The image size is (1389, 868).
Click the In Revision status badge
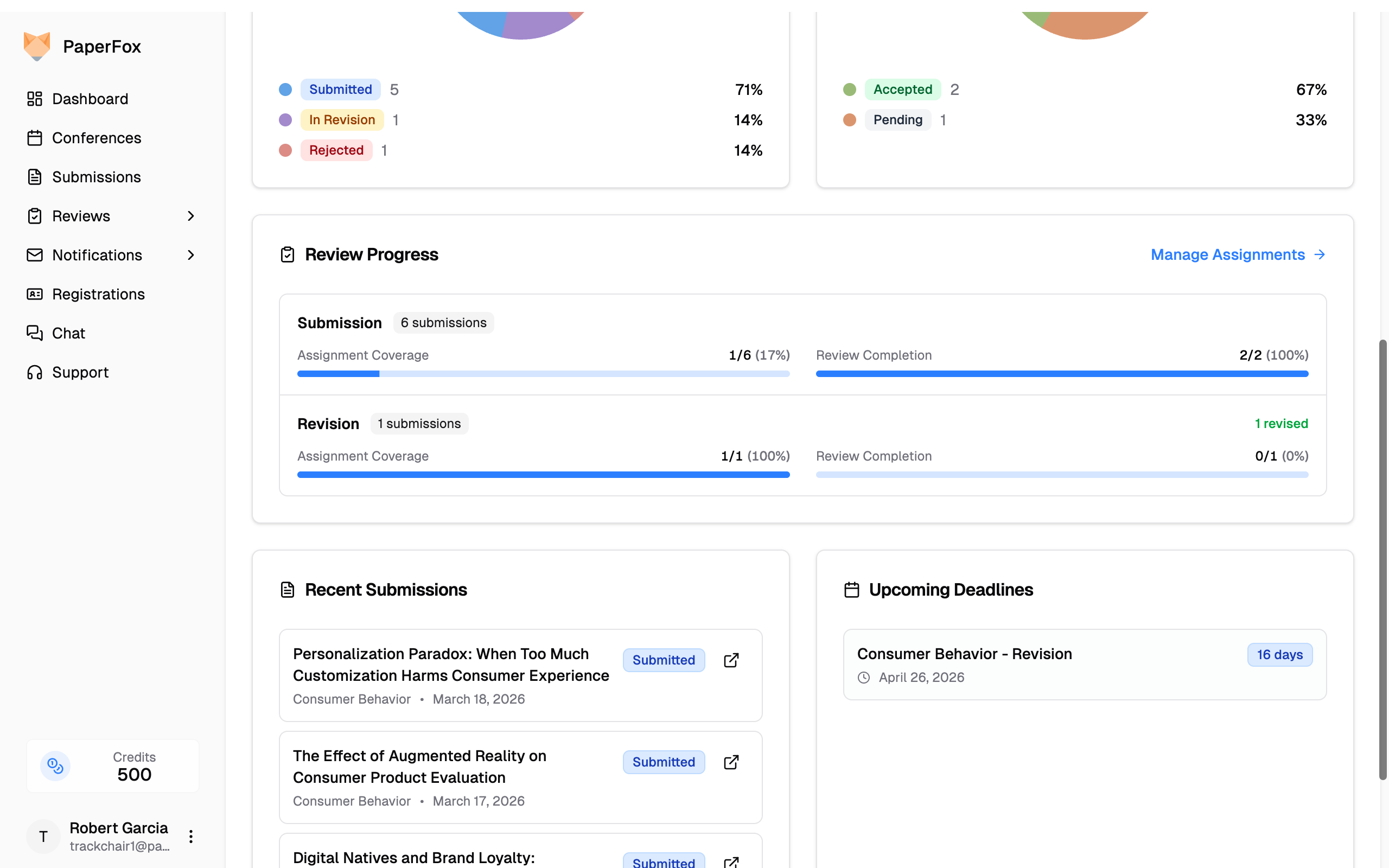[x=341, y=120]
